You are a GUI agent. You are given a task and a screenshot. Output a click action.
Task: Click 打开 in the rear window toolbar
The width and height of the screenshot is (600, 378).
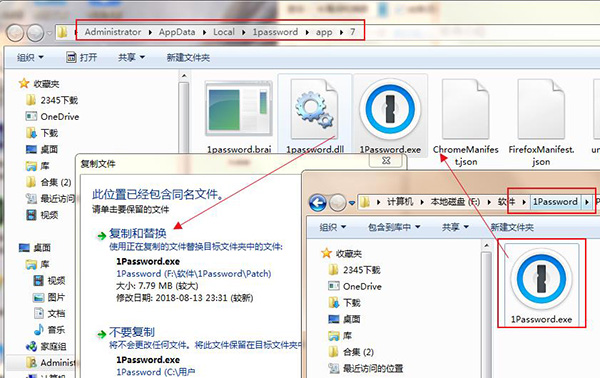click(x=82, y=58)
